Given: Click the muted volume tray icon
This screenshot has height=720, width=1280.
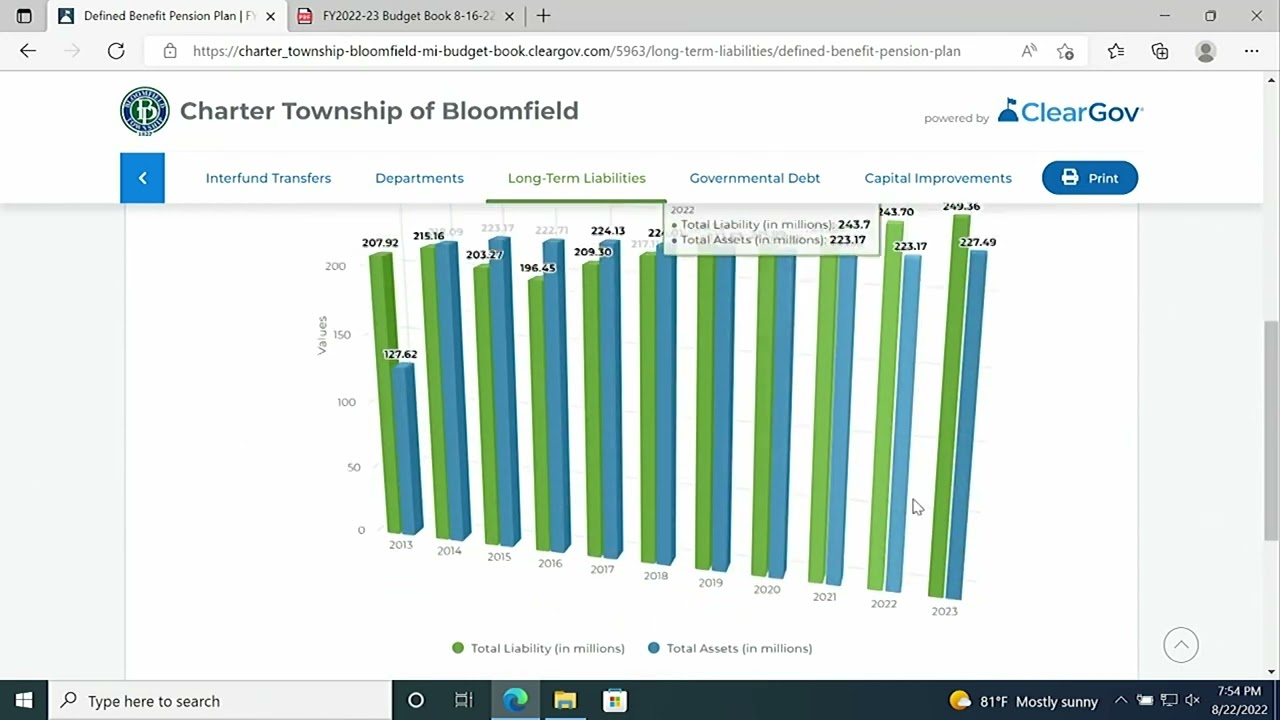Looking at the screenshot, I should [1192, 701].
